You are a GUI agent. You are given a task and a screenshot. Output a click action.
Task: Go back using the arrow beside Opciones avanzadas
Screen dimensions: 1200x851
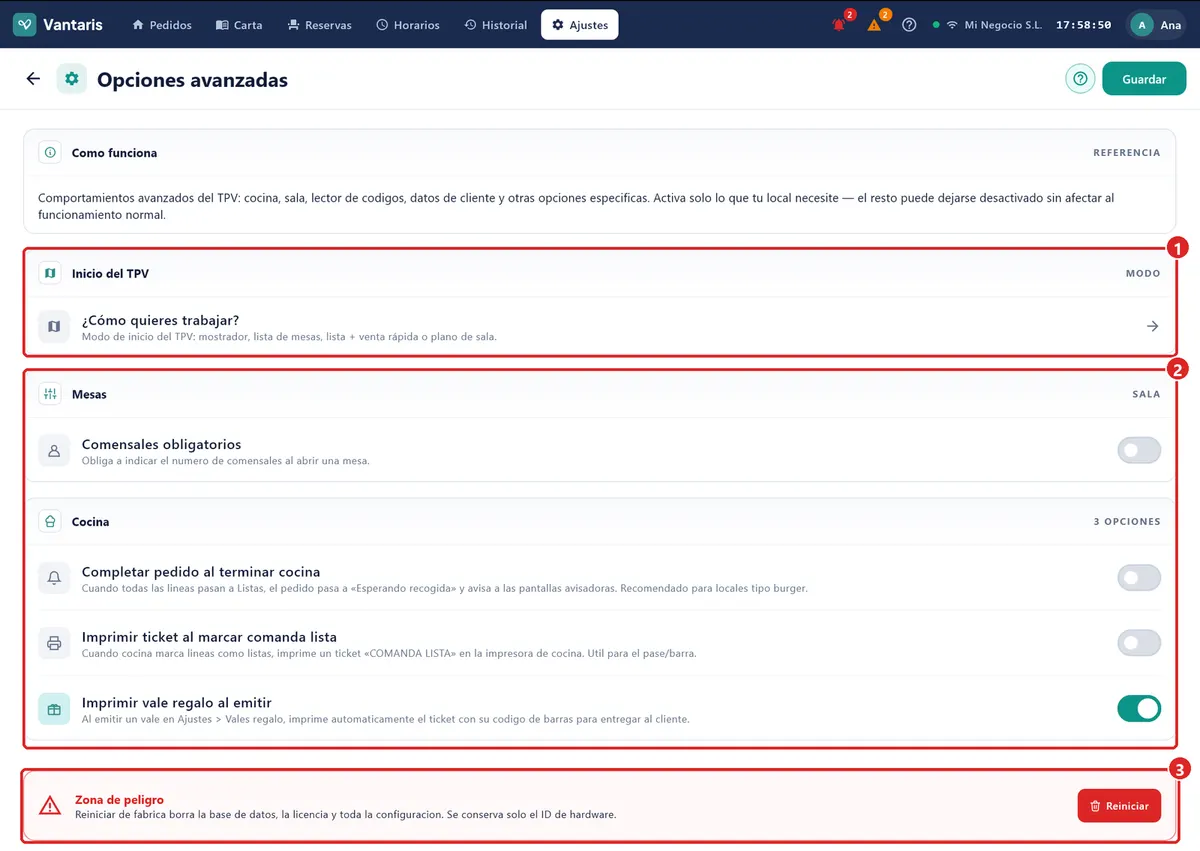click(x=33, y=79)
